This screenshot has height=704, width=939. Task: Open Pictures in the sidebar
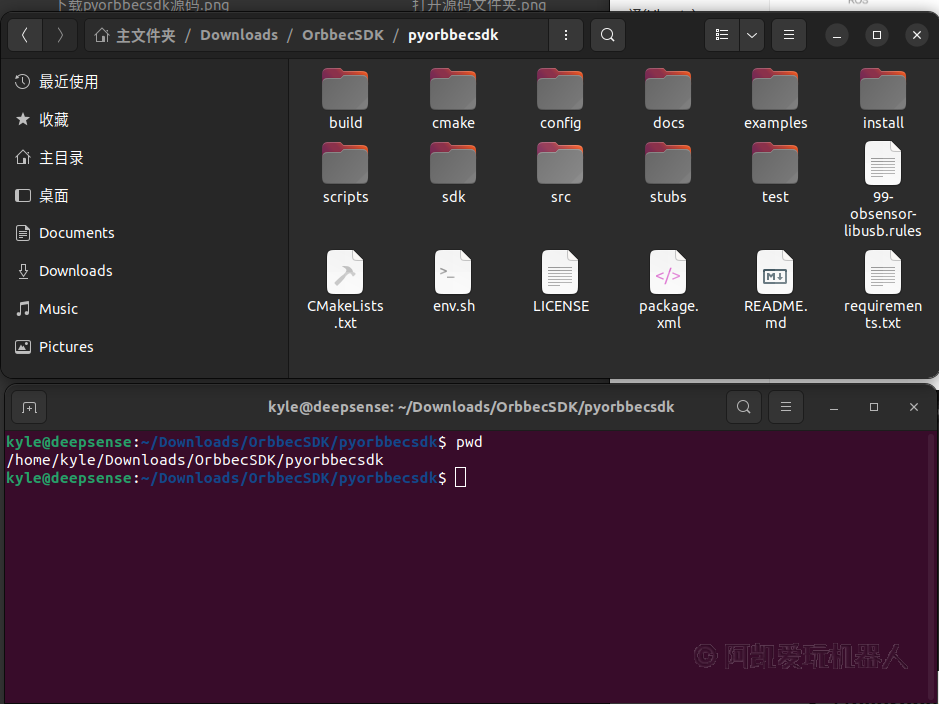click(x=145, y=347)
